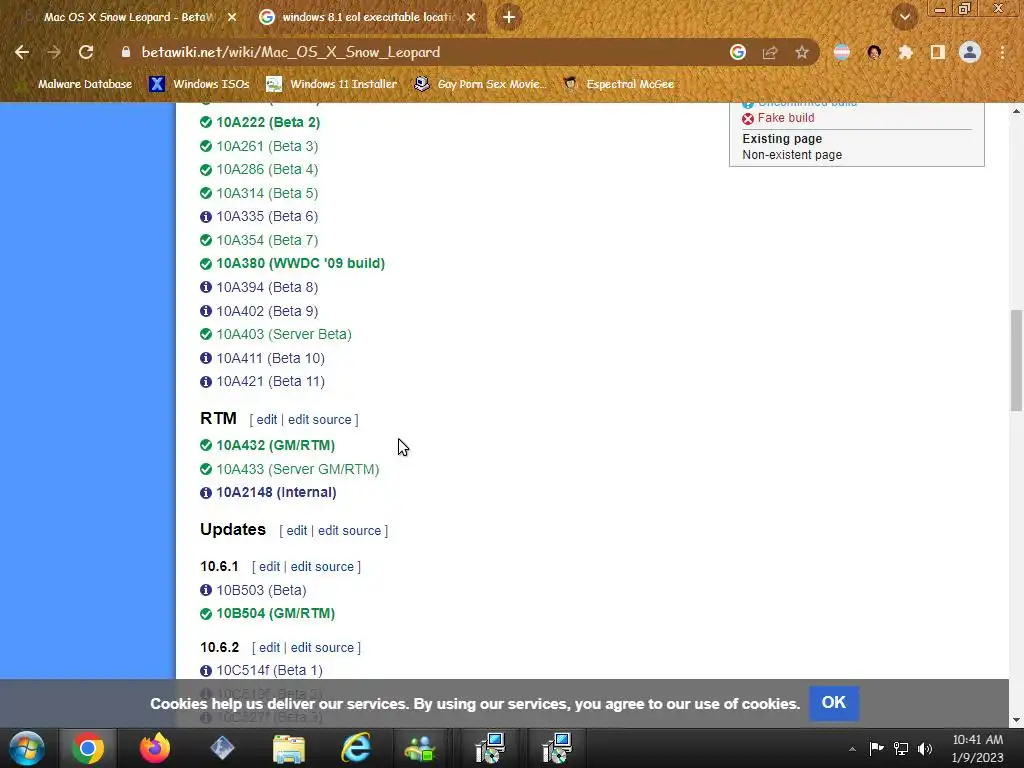Go back to the previous page
This screenshot has width=1024, height=768.
(22, 52)
